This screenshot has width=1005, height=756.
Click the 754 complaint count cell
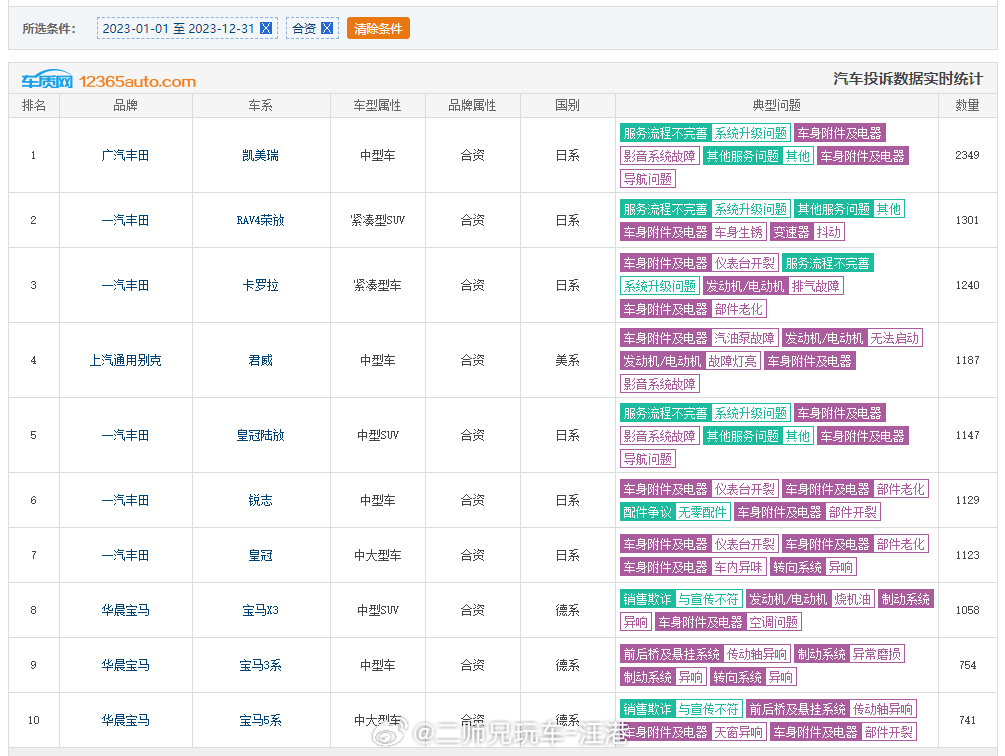click(x=967, y=665)
